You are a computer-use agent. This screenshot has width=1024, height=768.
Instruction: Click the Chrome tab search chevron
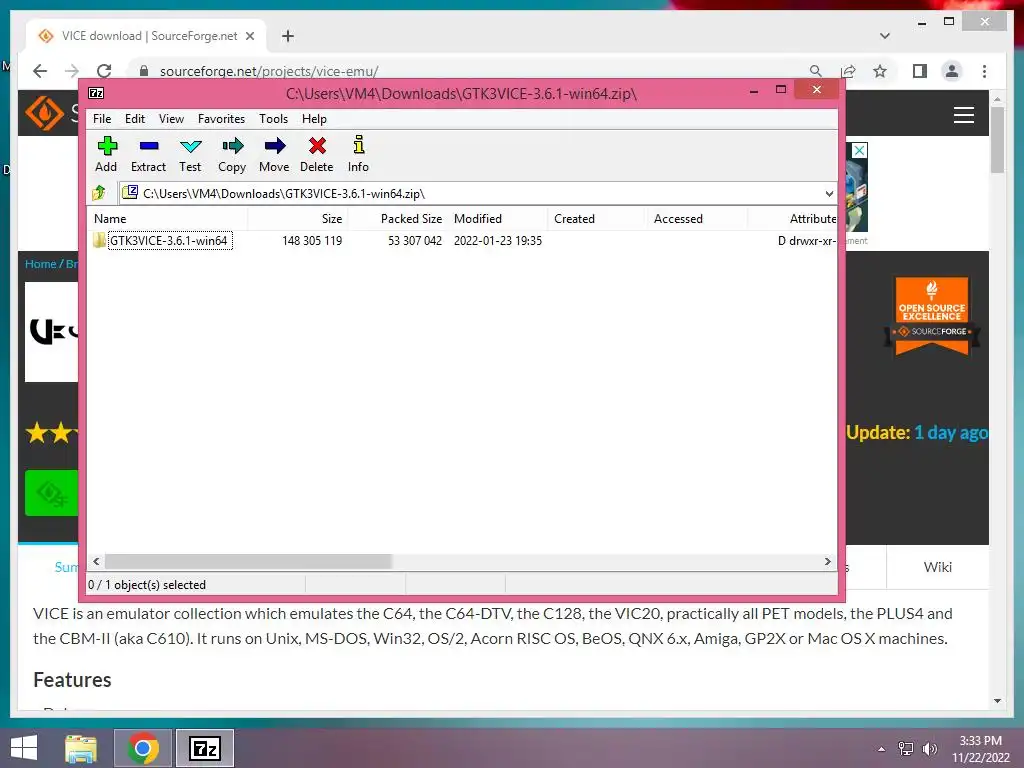coord(885,36)
